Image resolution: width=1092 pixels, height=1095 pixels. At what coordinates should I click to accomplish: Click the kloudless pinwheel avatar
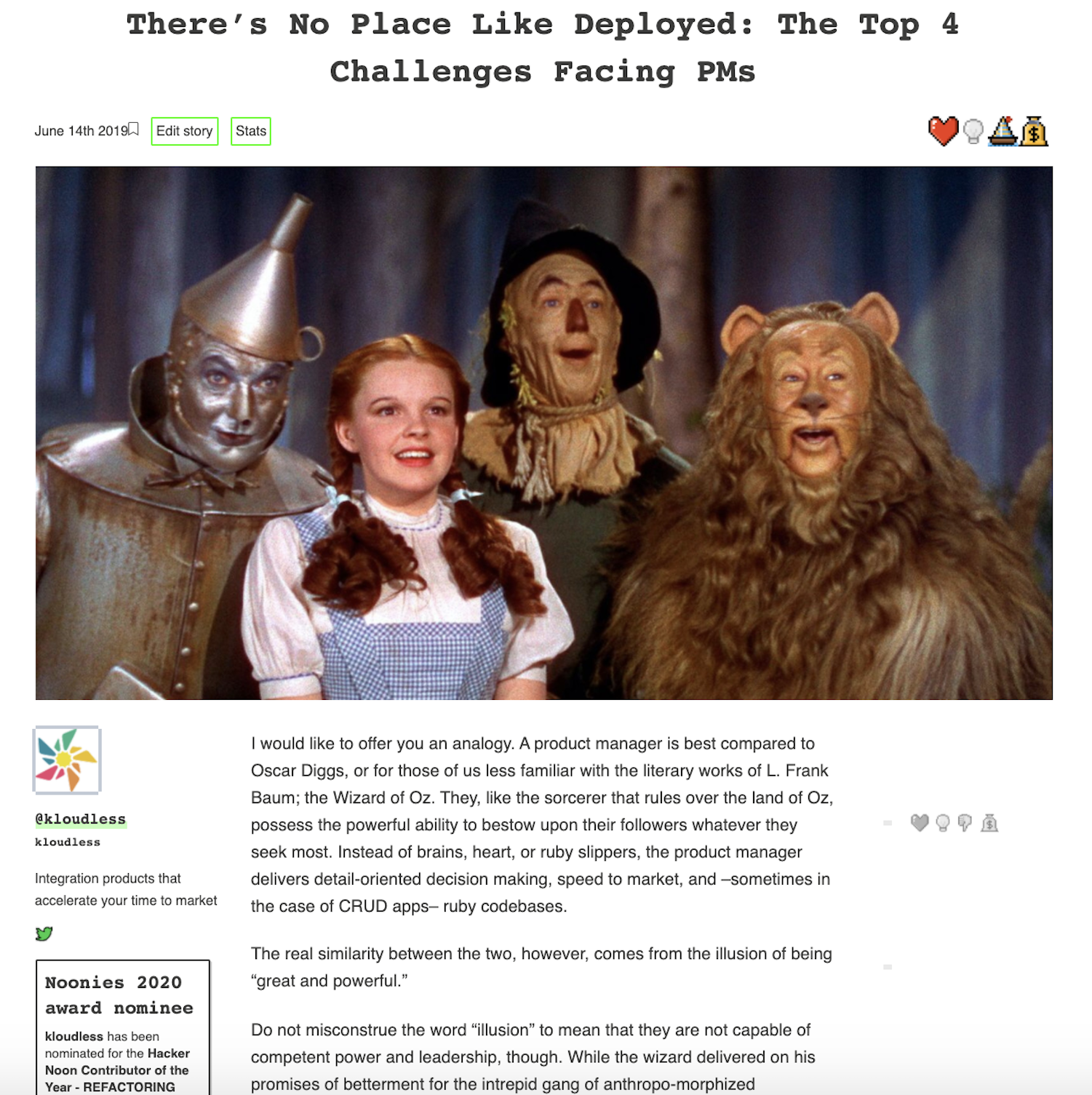67,760
